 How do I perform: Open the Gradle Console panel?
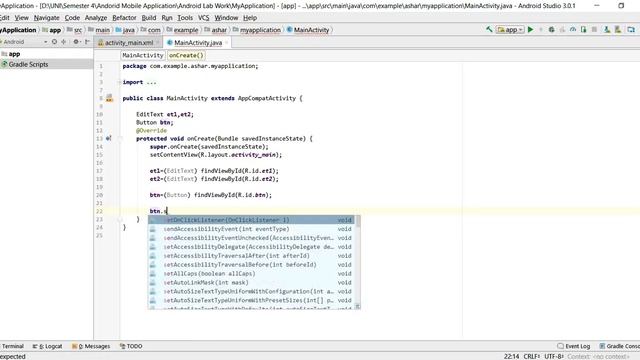(619, 346)
